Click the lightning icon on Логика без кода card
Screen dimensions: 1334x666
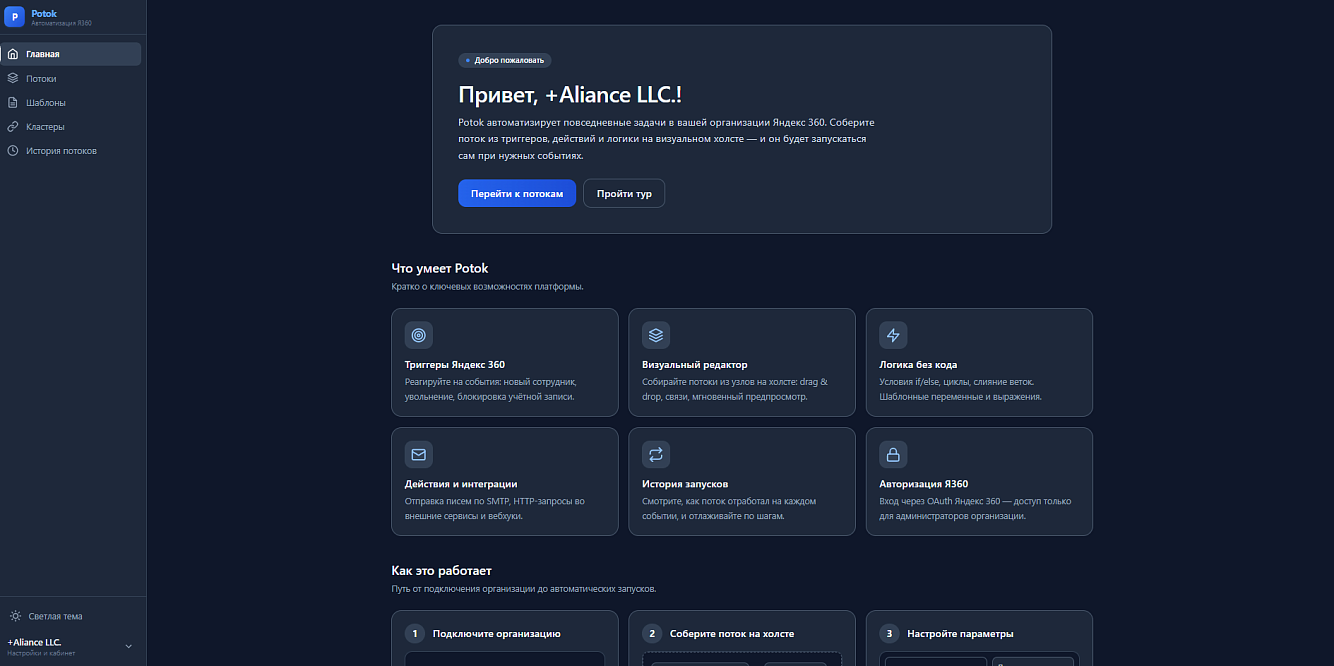[893, 335]
